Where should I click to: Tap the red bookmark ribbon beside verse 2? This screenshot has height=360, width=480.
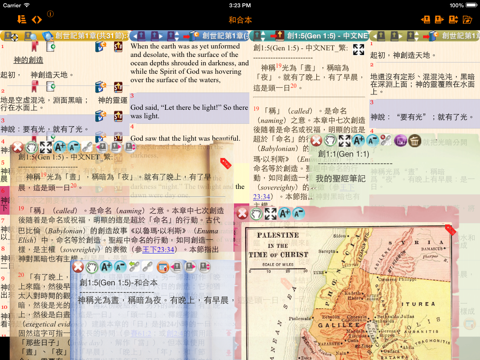tap(34, 87)
